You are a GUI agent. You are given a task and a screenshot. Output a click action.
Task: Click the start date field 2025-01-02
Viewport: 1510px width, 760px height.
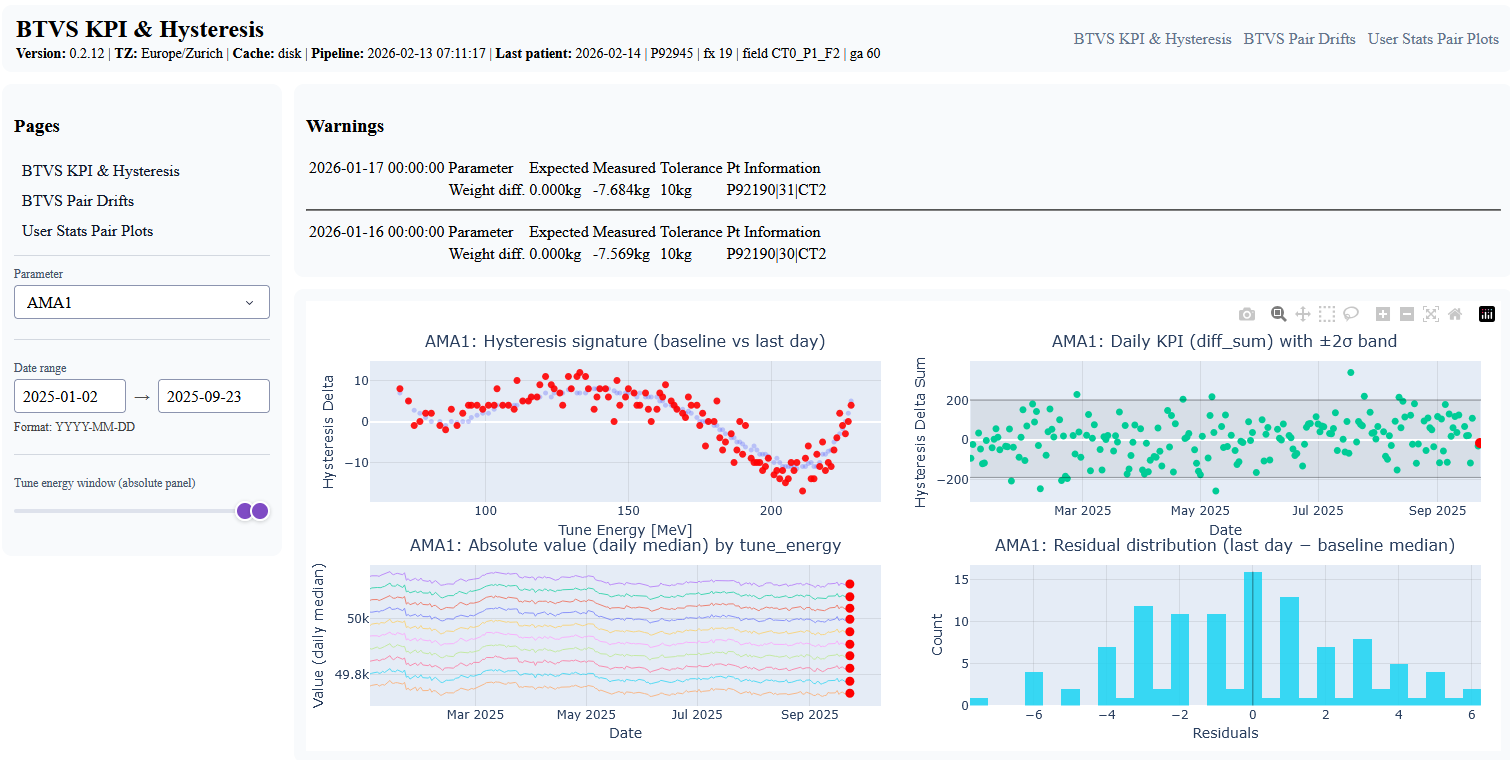point(70,396)
